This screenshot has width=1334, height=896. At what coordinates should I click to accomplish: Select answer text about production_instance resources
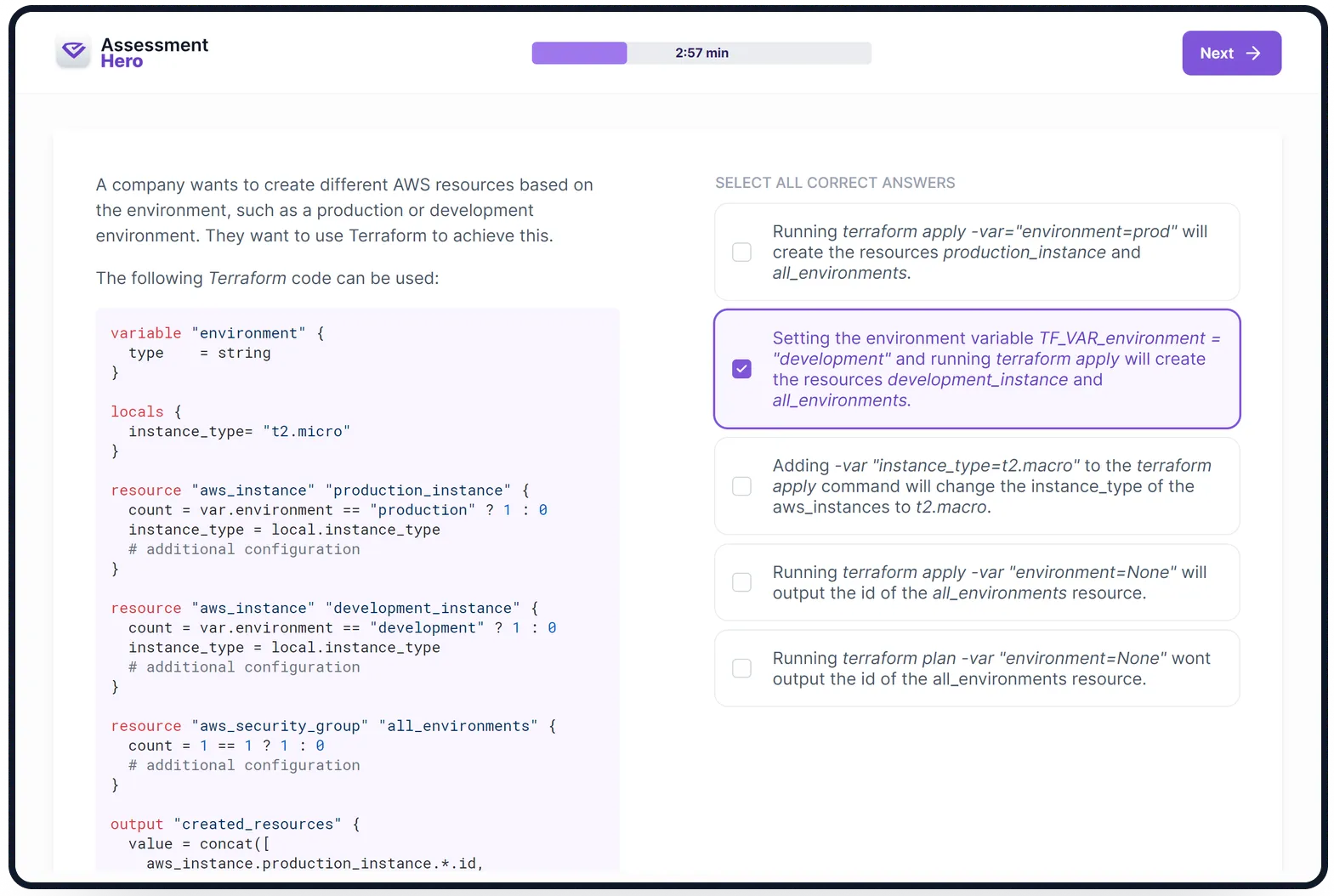click(990, 252)
